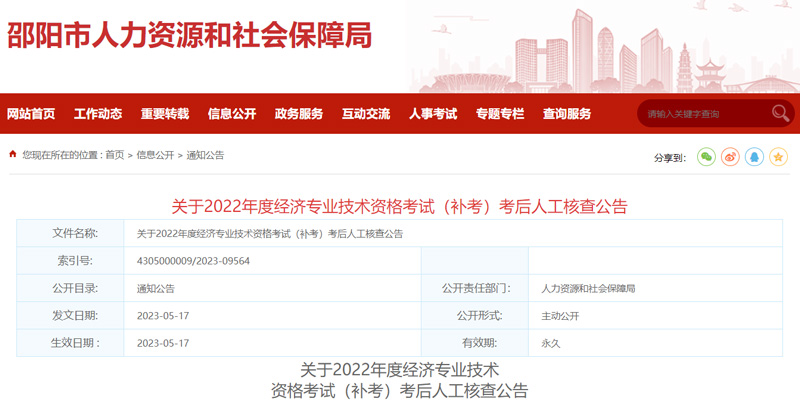Click the 信息公开 breadcrumb link
This screenshot has width=800, height=403.
(x=155, y=155)
